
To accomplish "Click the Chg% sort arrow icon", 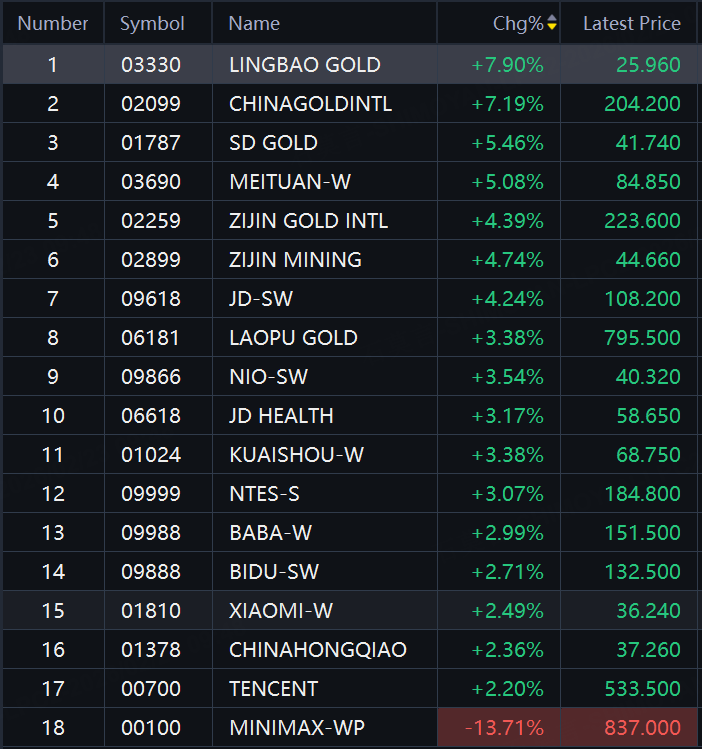I will point(552,22).
